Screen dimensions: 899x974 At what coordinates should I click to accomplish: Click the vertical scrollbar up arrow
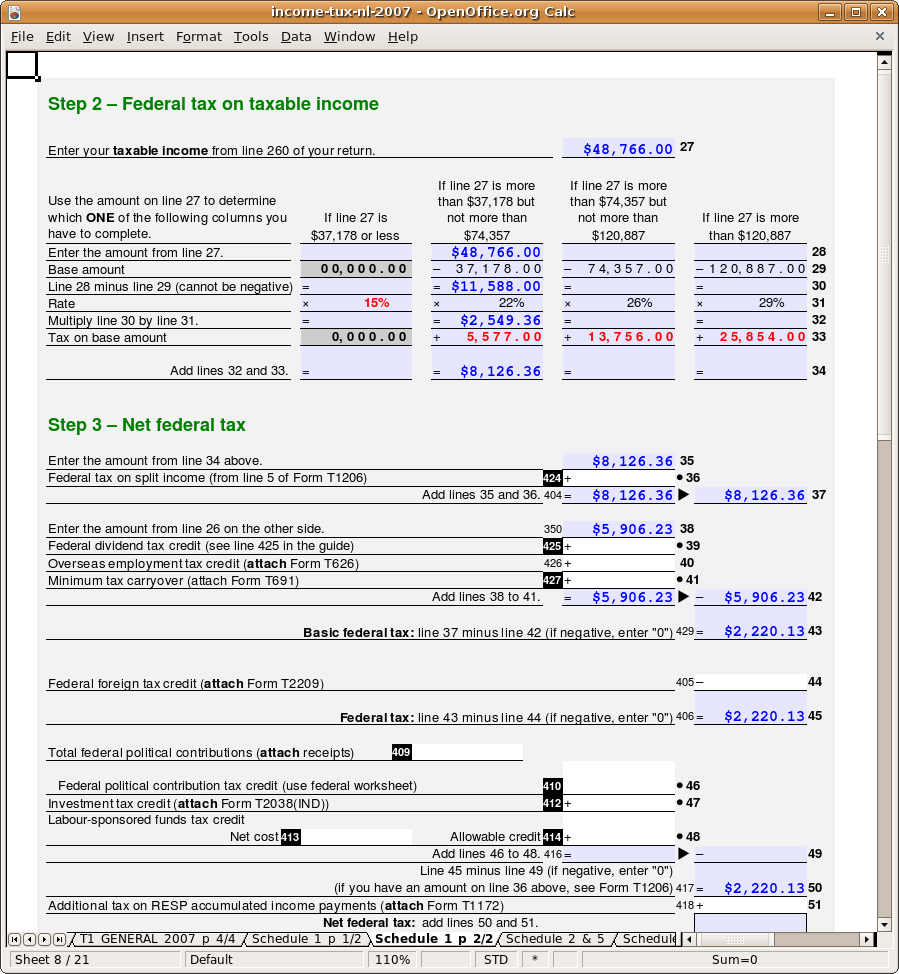tap(885, 61)
